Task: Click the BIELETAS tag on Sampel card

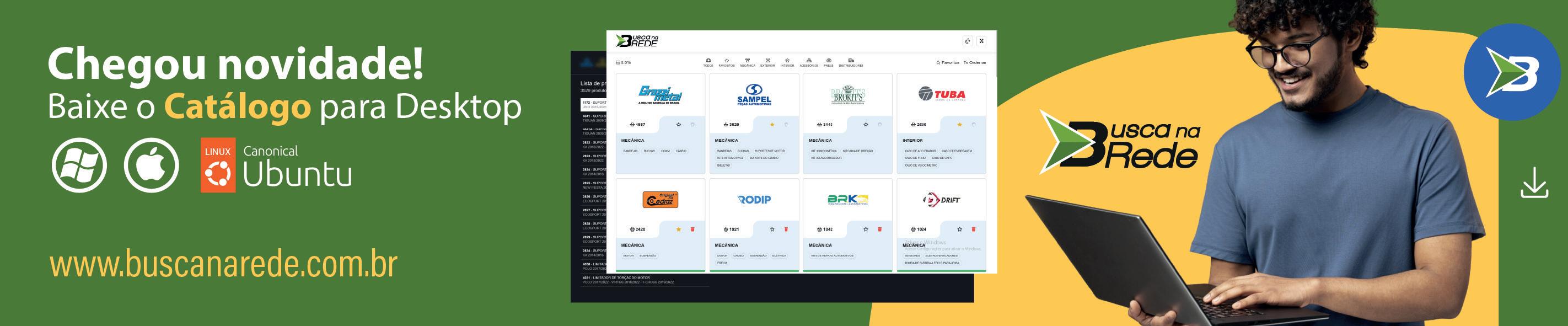Action: pos(723,165)
